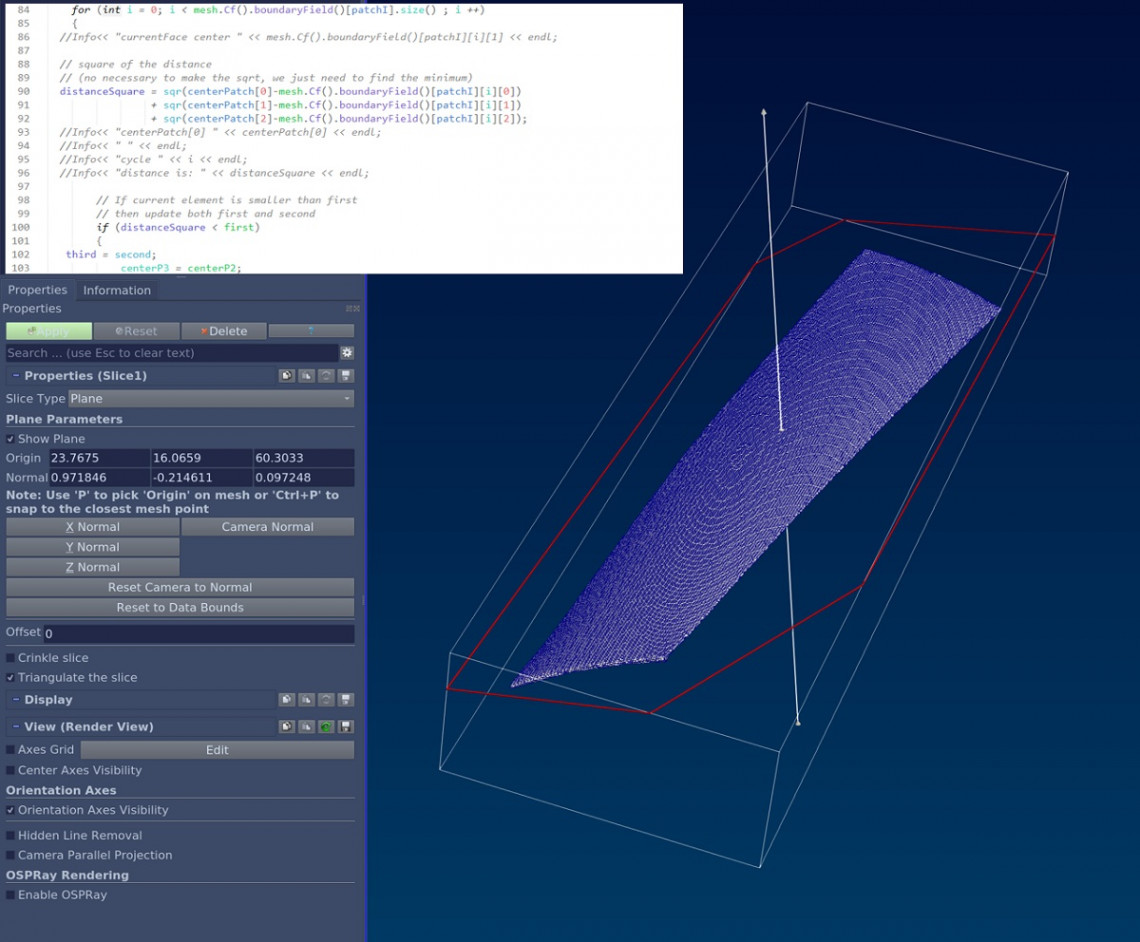Set plane to X Normal
1140x942 pixels.
click(92, 527)
